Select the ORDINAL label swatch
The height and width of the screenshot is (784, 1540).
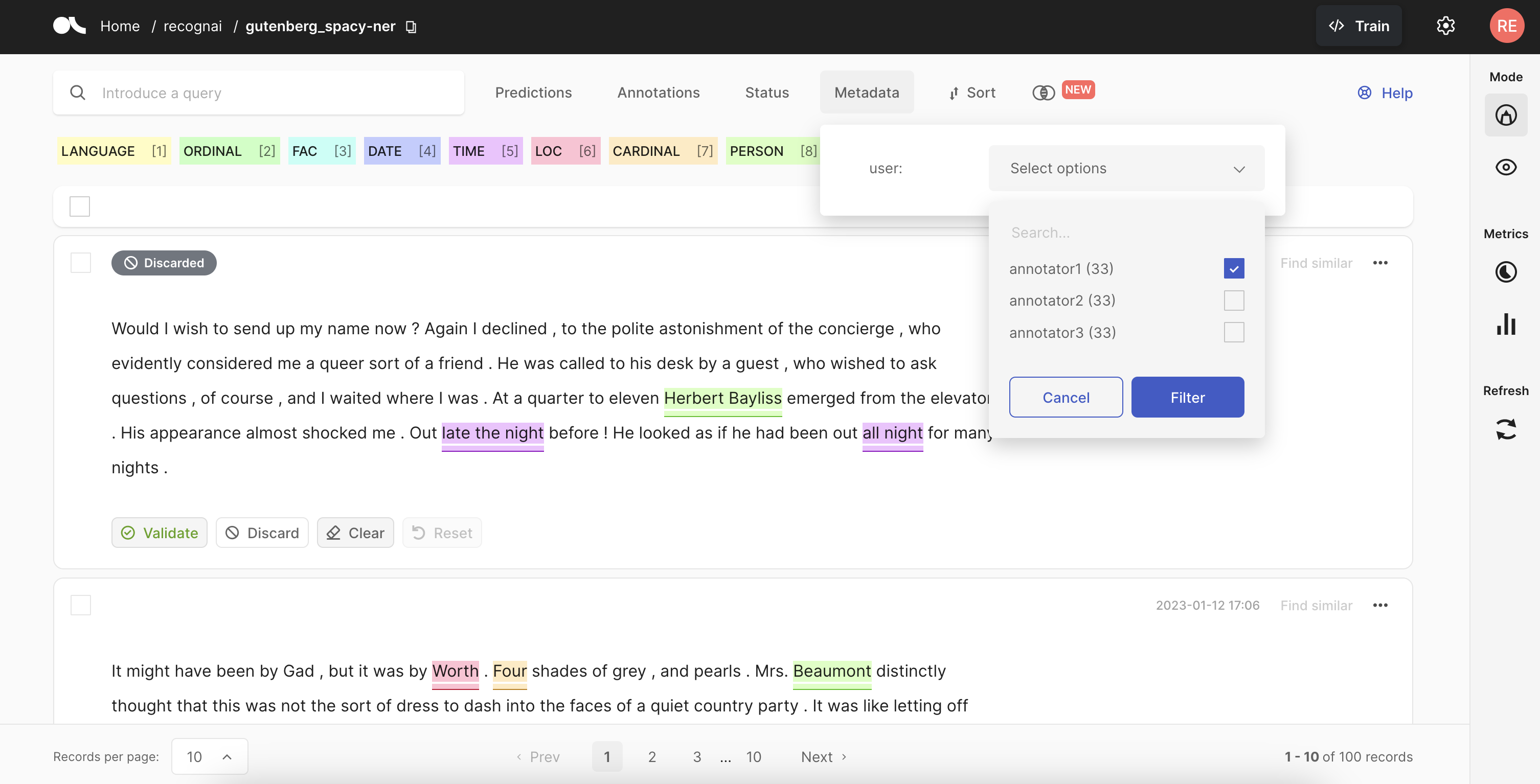[x=229, y=151]
